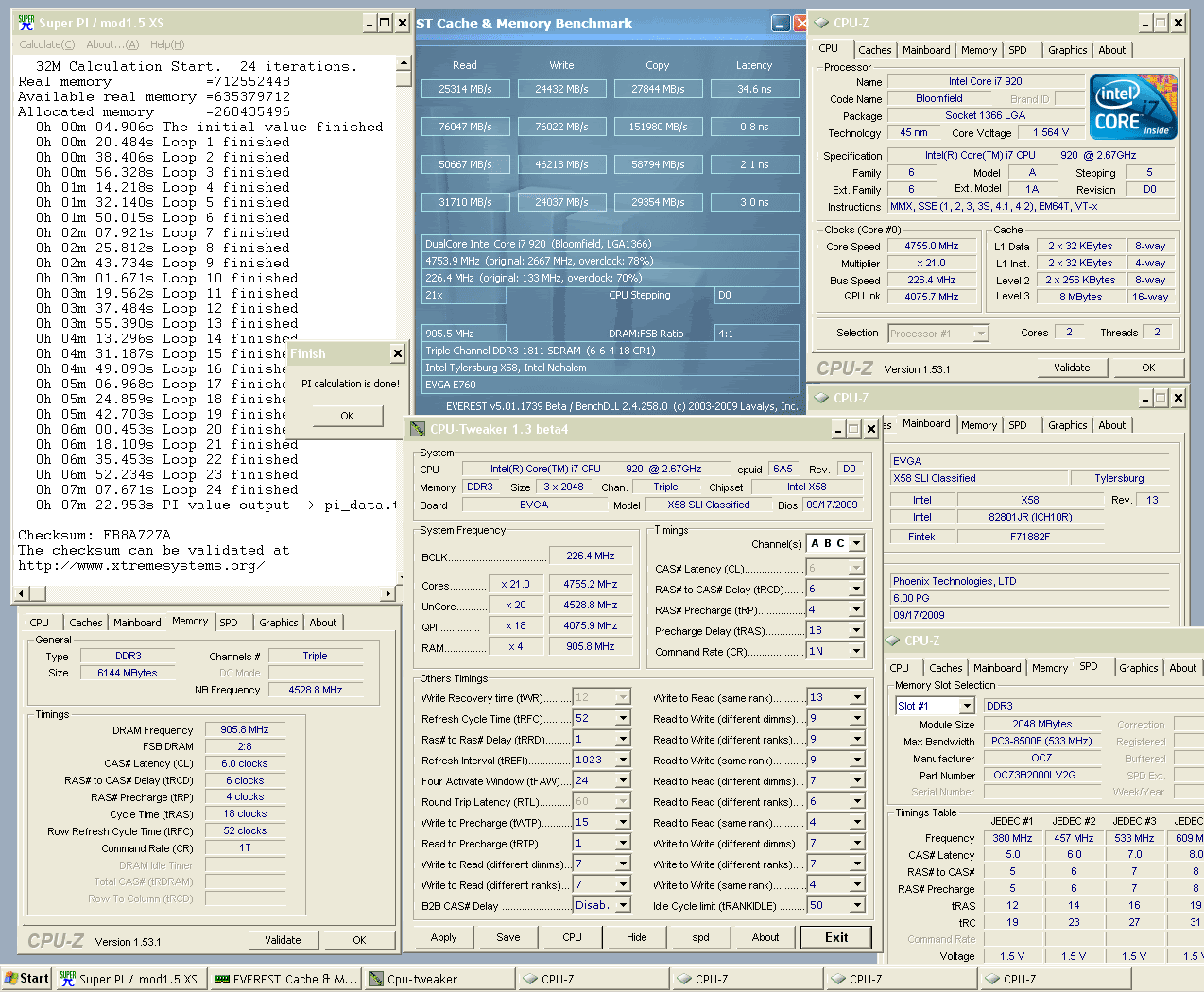
Task: Click the BCLK 226.4 MHz field in CPU-Tweaker
Action: click(x=590, y=556)
